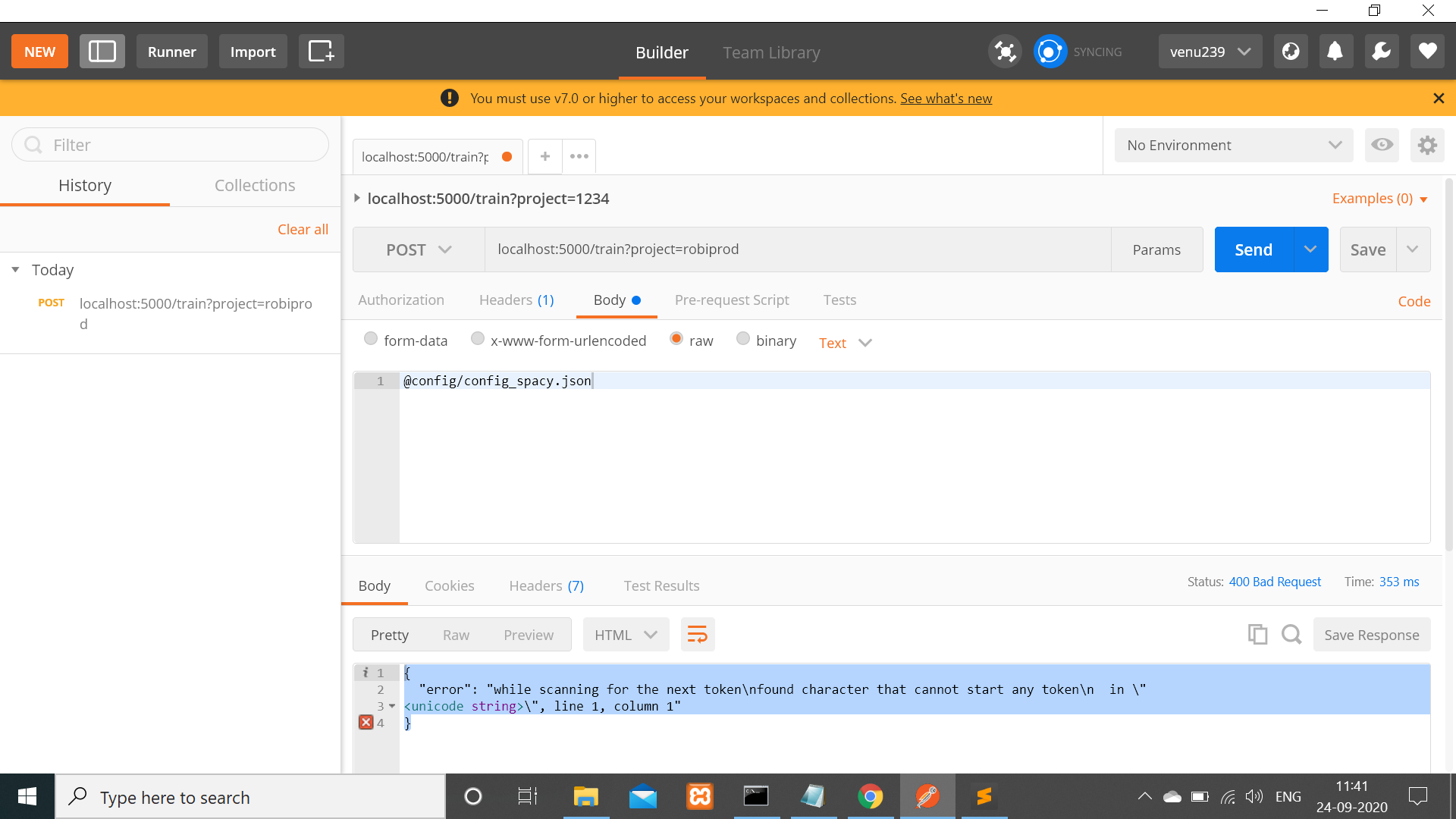Select the binary body type

point(742,339)
